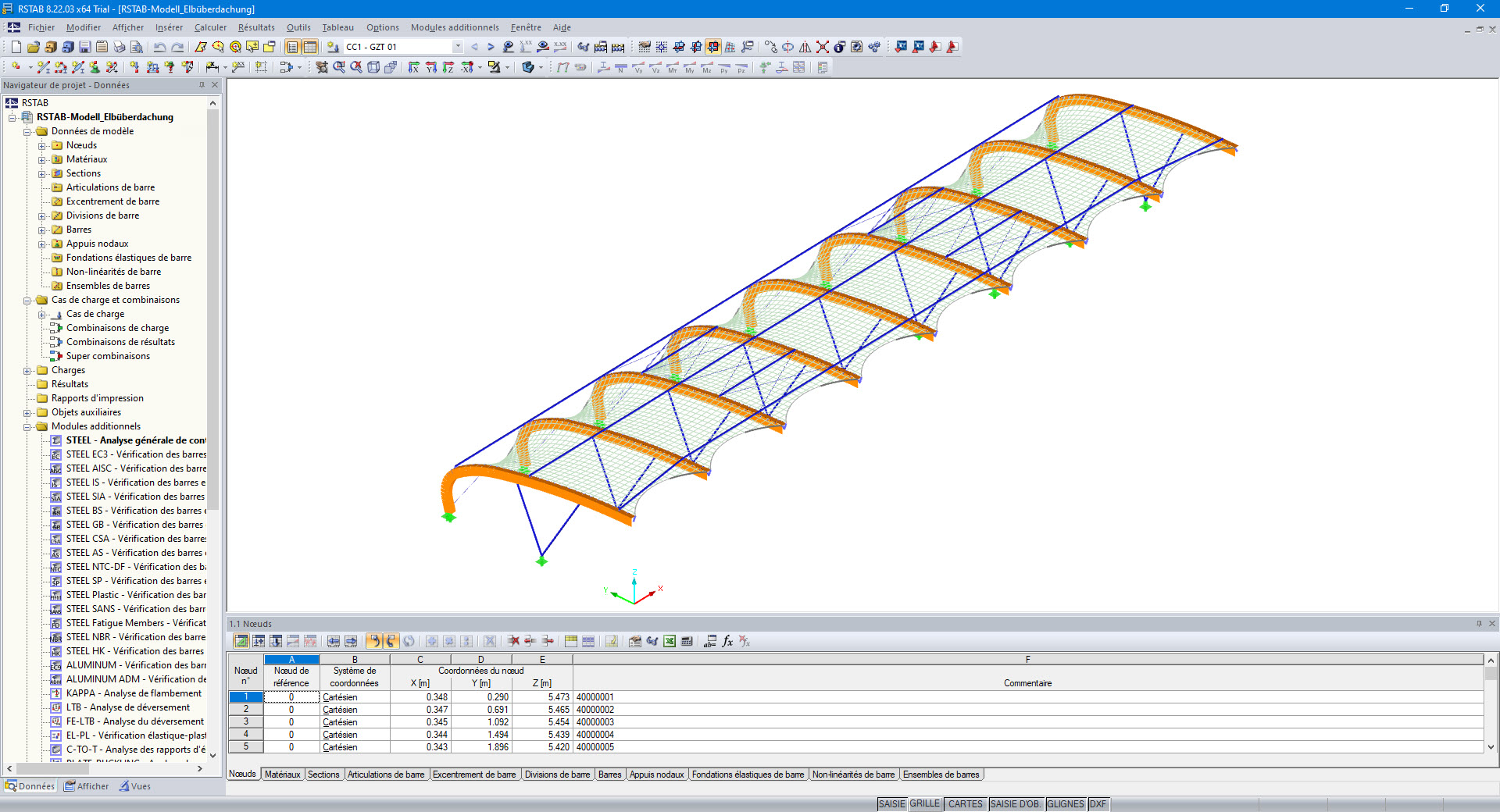
Task: Click the Undo icon in the toolbar
Action: 159,46
